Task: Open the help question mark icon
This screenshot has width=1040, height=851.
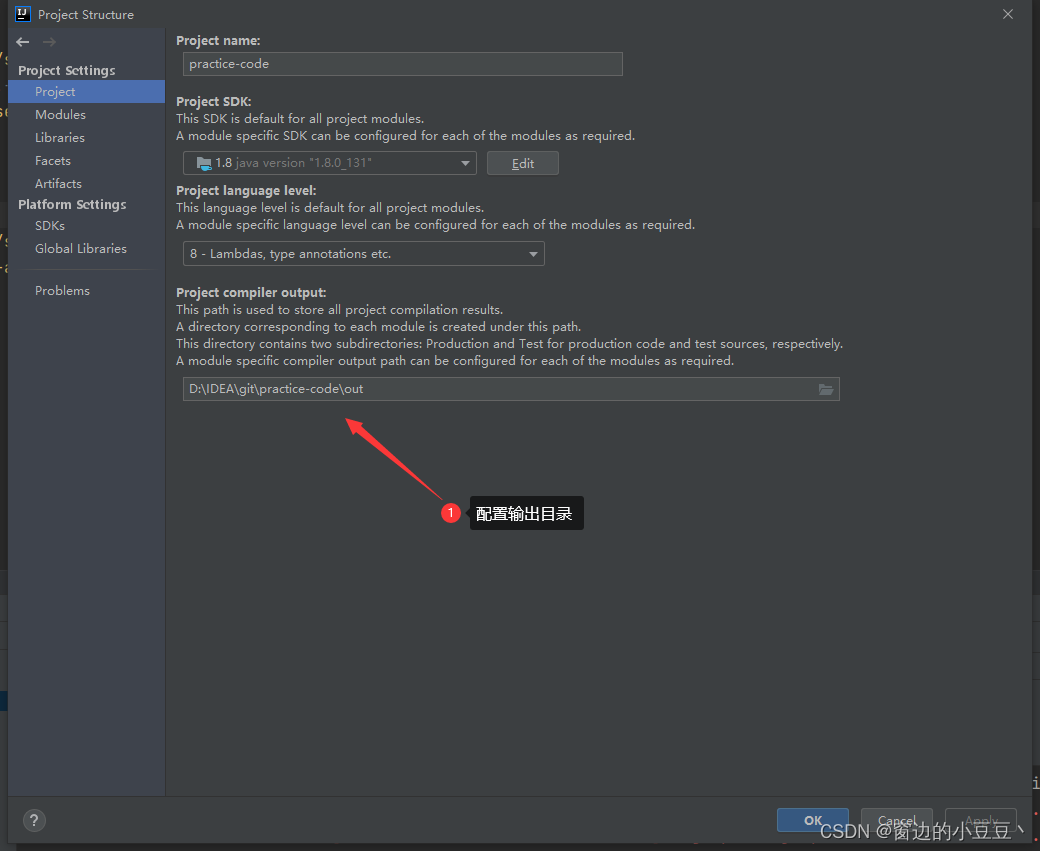Action: pos(33,820)
